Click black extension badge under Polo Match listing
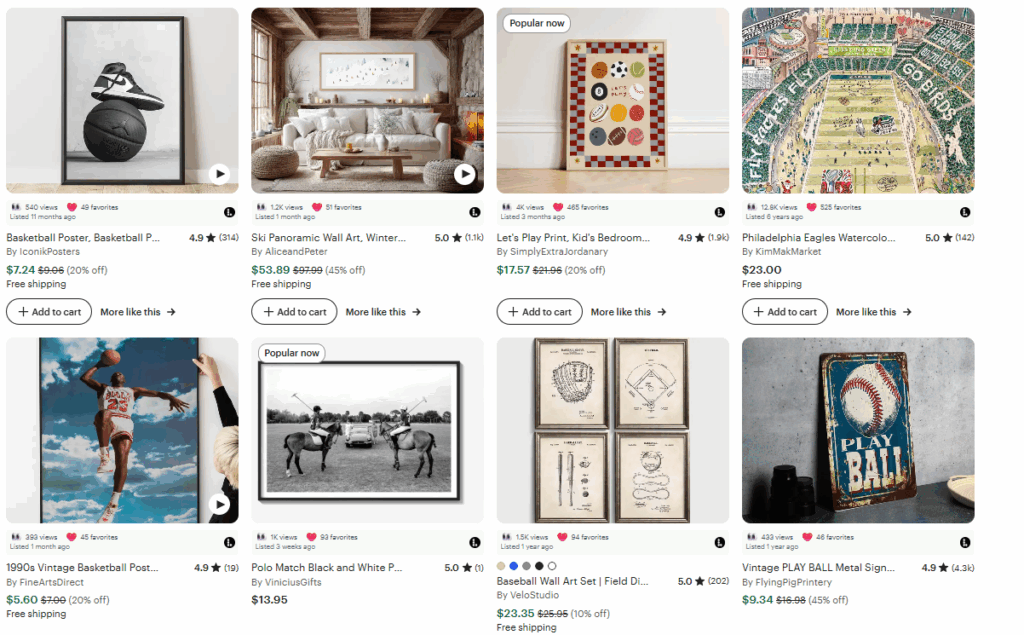Screen dimensions: 1024x635 coord(474,541)
